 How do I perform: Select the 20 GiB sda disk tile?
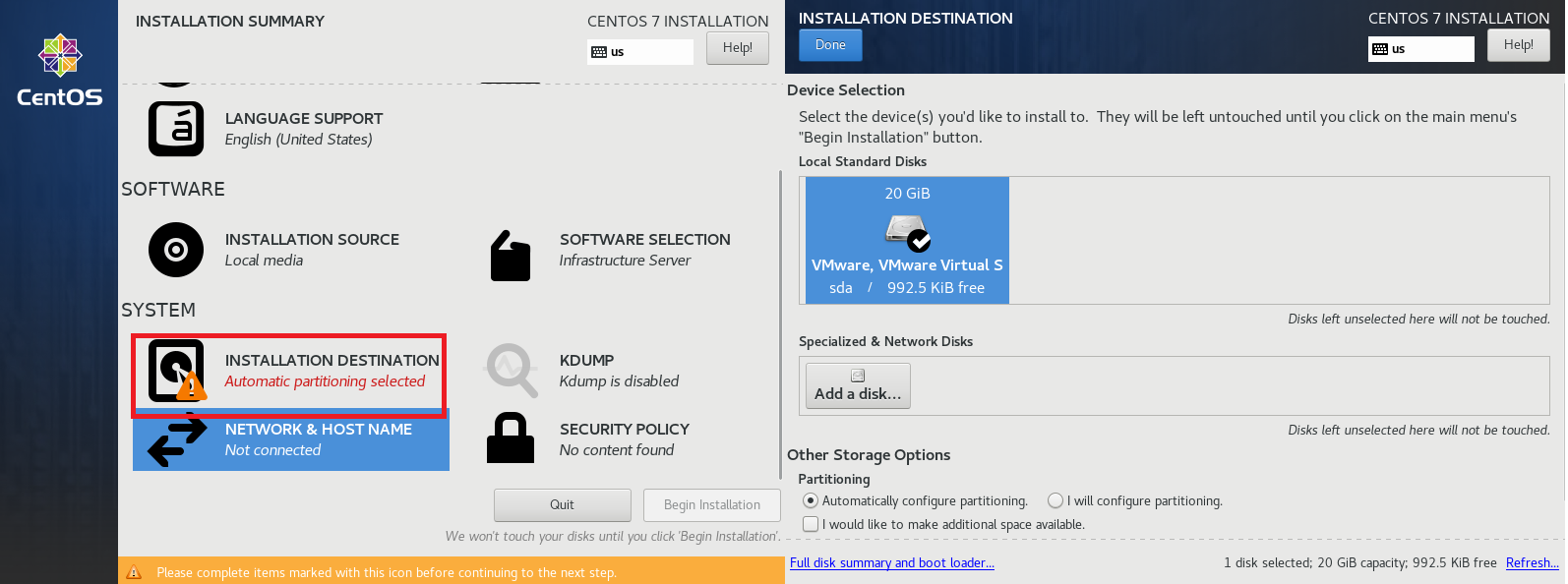tap(907, 240)
